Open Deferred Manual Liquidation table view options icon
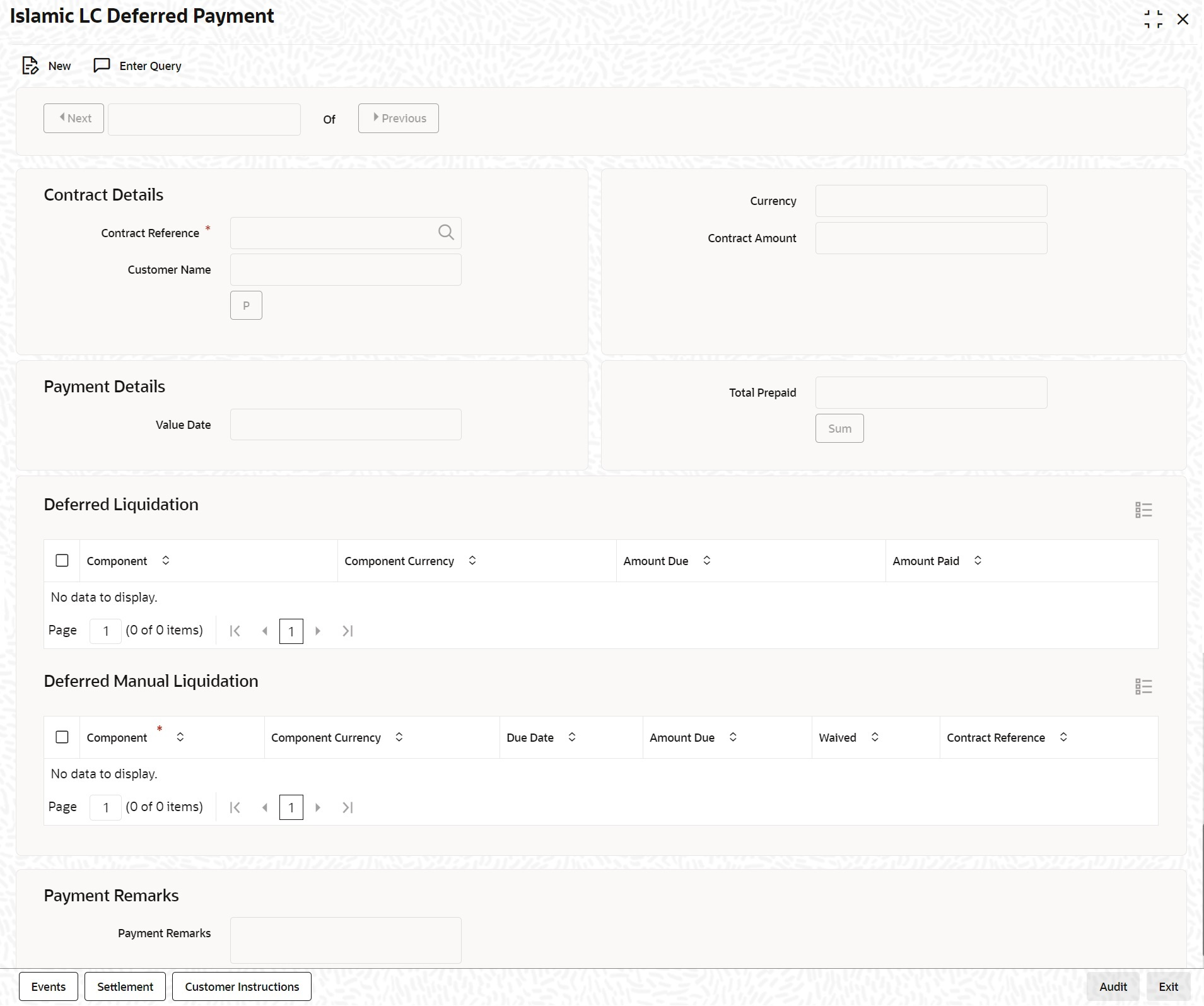The image size is (1204, 1006). coord(1143,686)
